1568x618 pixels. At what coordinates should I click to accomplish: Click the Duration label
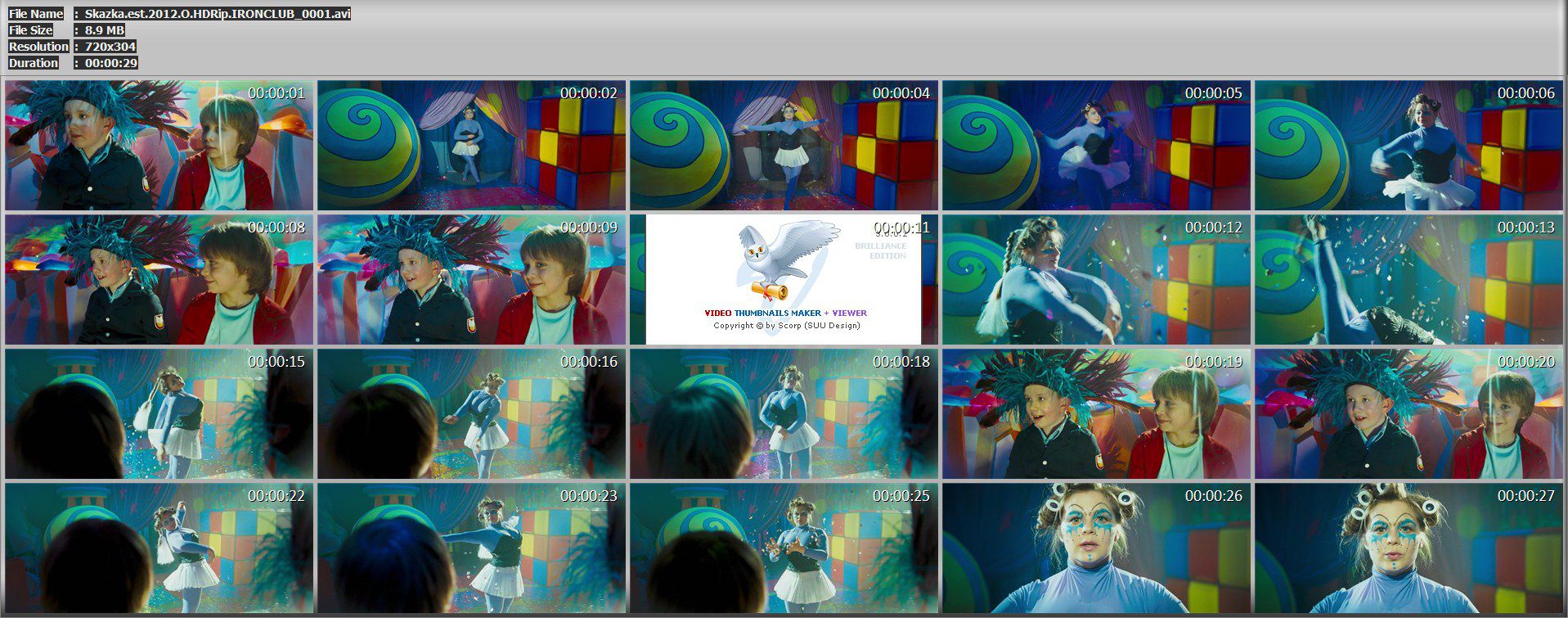[34, 63]
